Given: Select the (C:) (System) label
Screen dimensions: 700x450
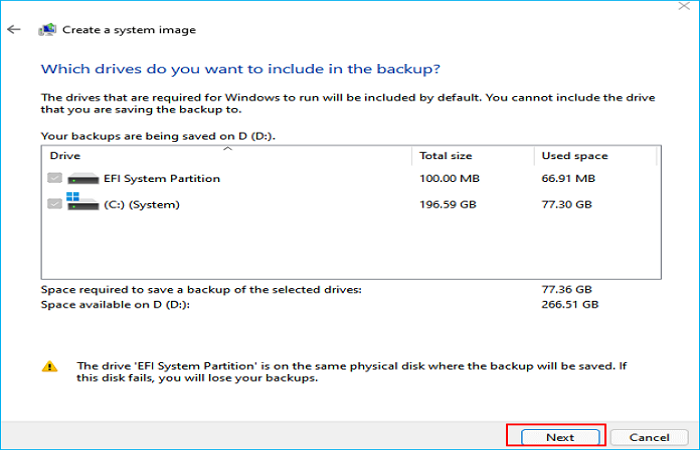Looking at the screenshot, I should 142,204.
